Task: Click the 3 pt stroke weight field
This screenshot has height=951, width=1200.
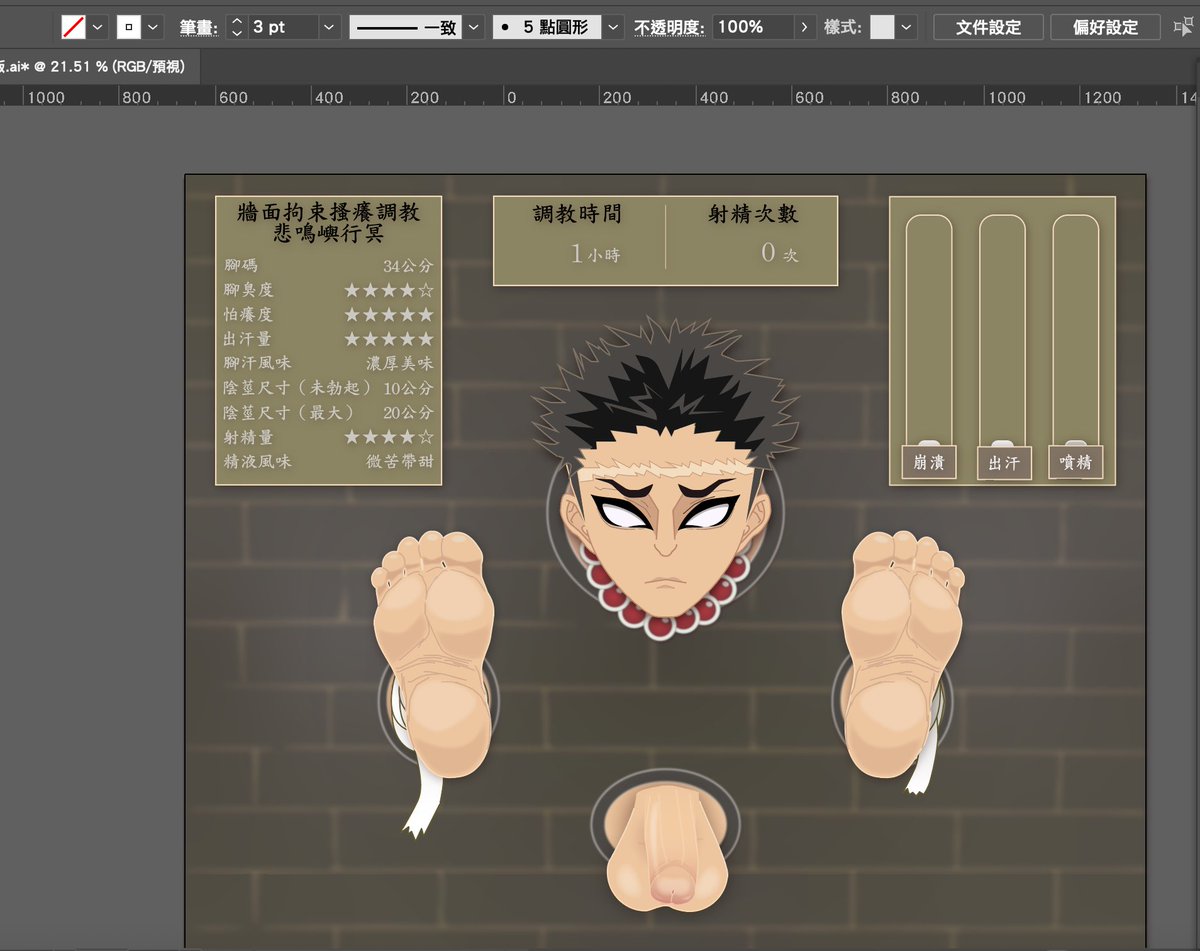Action: [282, 27]
